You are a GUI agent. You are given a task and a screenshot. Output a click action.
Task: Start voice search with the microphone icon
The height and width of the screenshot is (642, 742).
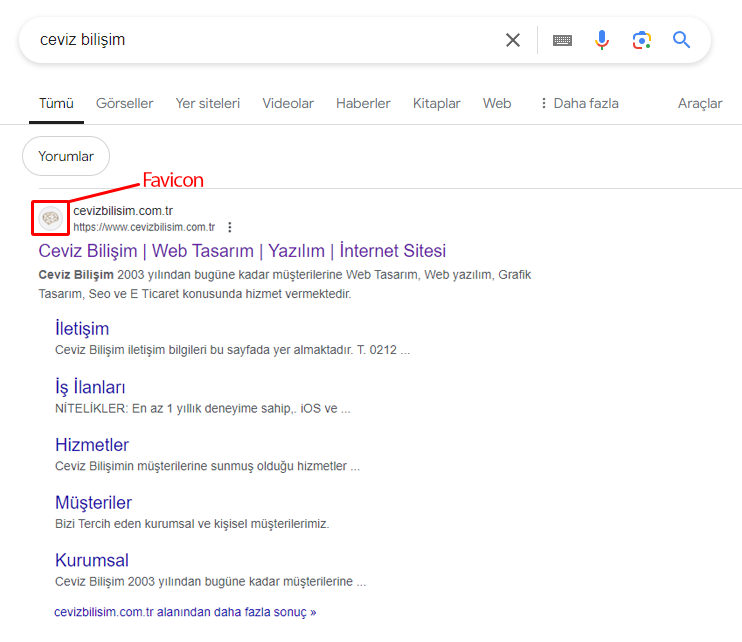602,40
